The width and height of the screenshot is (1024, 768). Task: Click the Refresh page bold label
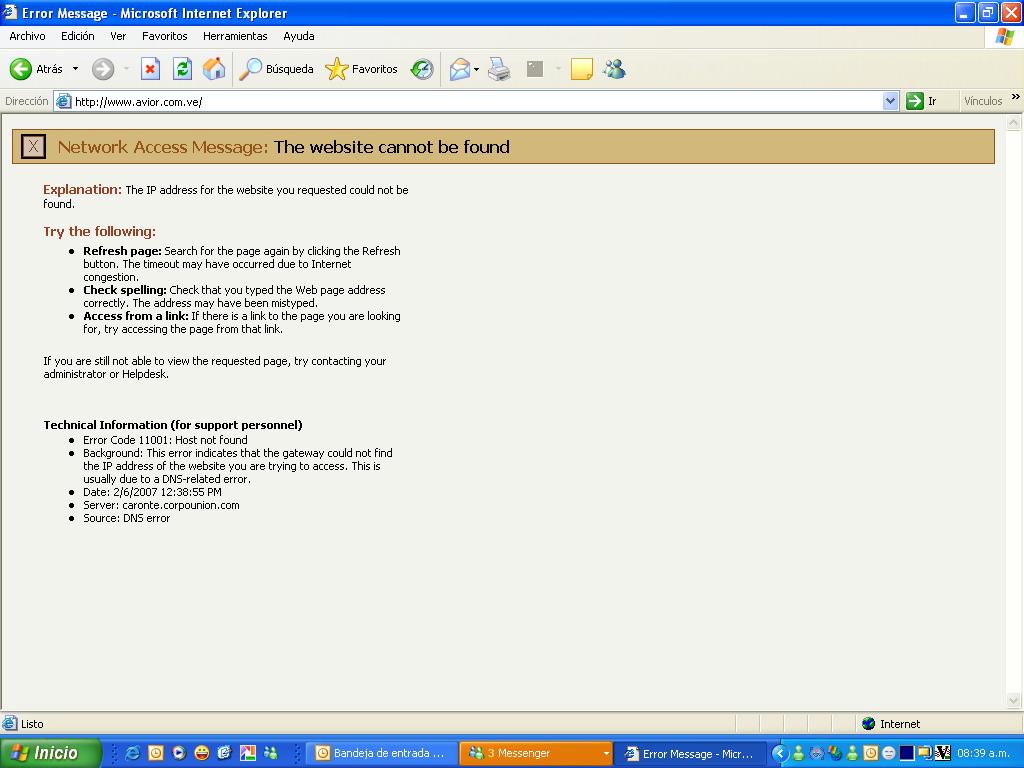click(122, 251)
